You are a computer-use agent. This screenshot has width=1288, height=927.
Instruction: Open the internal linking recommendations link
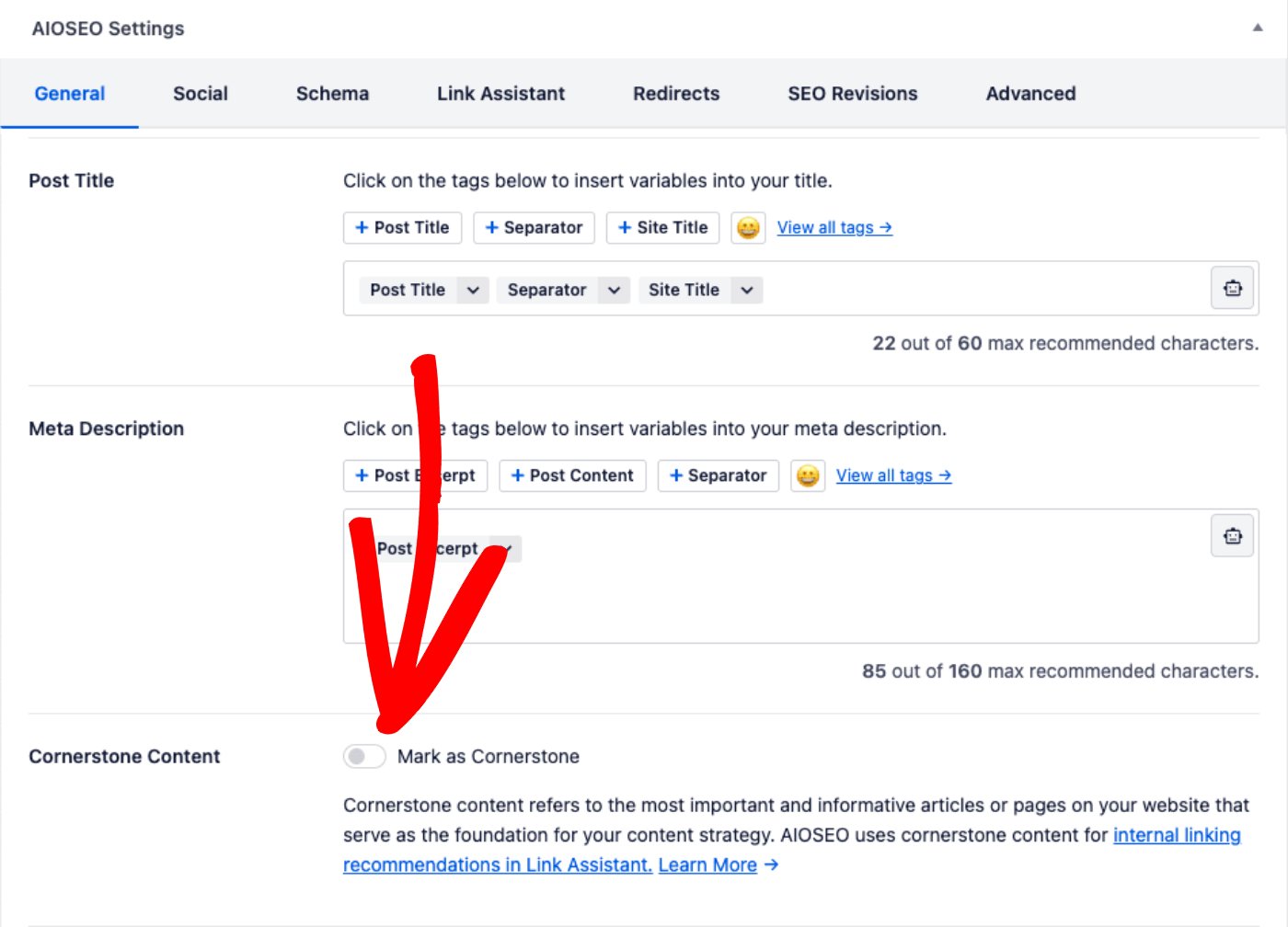[x=792, y=850]
